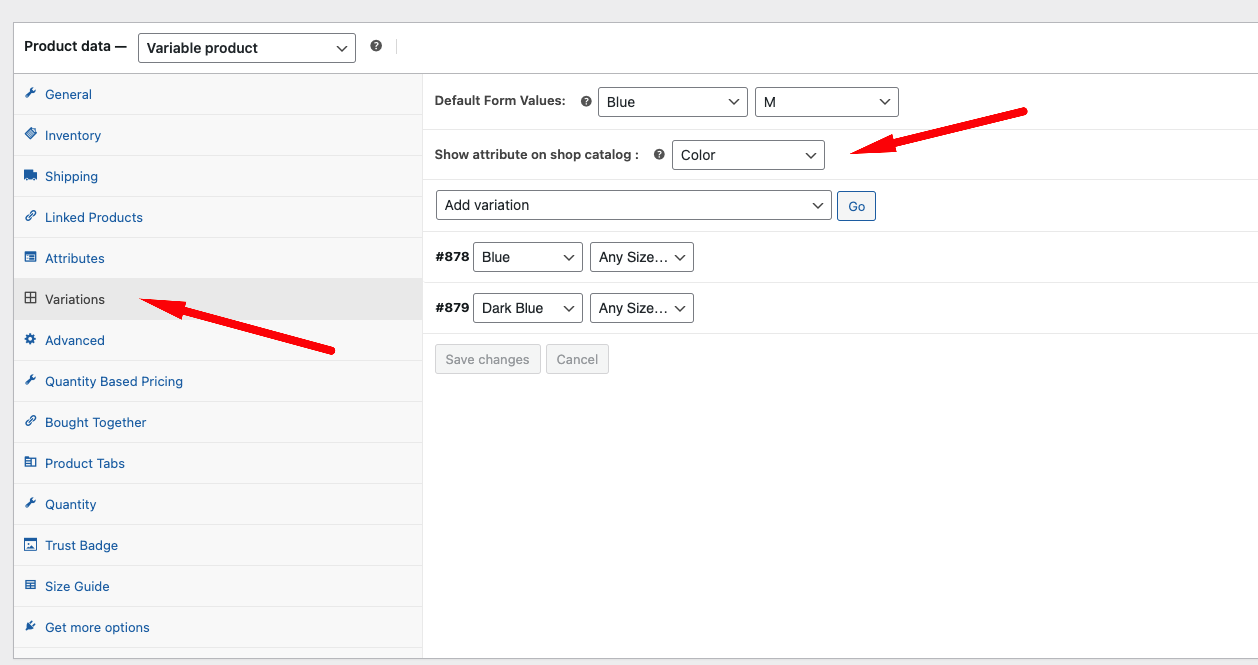Click the wrench icon beside General
The image size is (1258, 665).
(31, 94)
